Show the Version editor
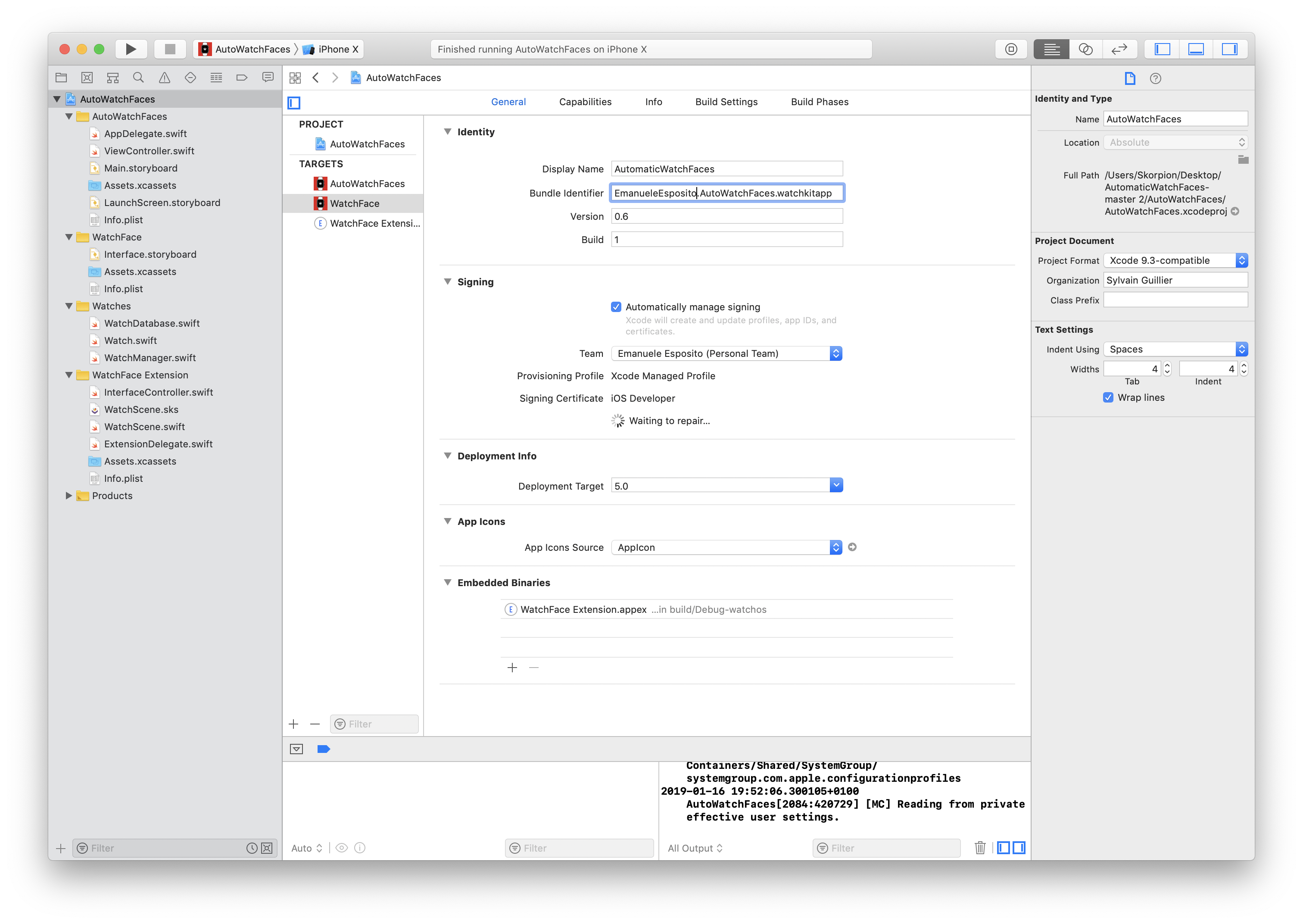 pyautogui.click(x=1119, y=49)
